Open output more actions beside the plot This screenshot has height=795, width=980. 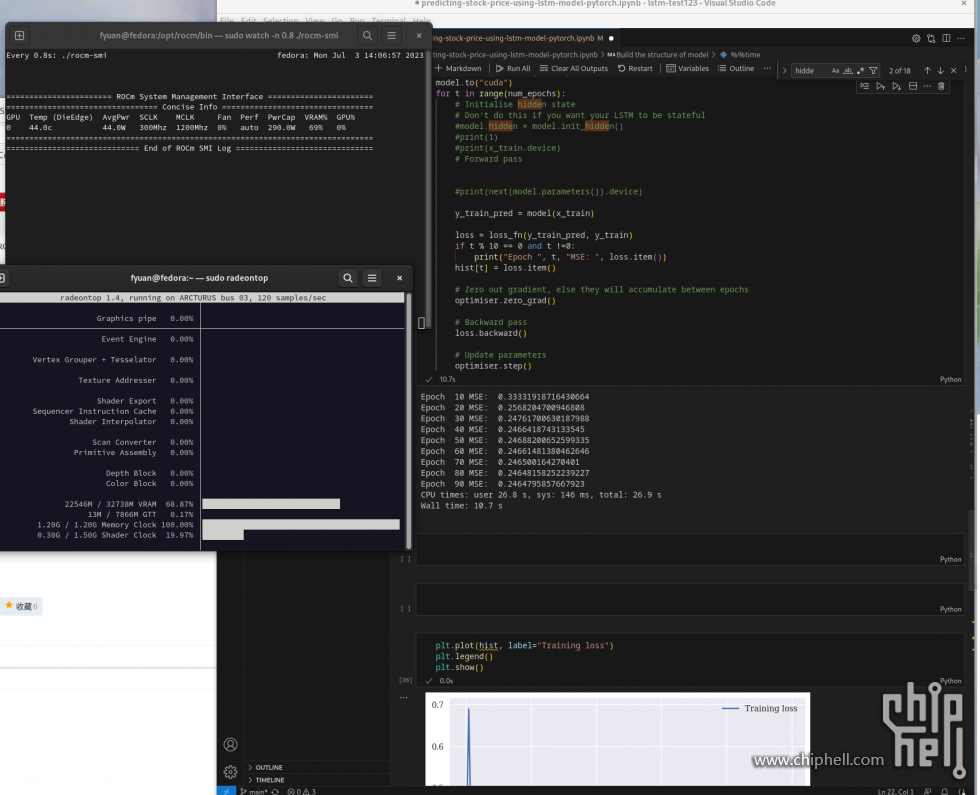(404, 698)
